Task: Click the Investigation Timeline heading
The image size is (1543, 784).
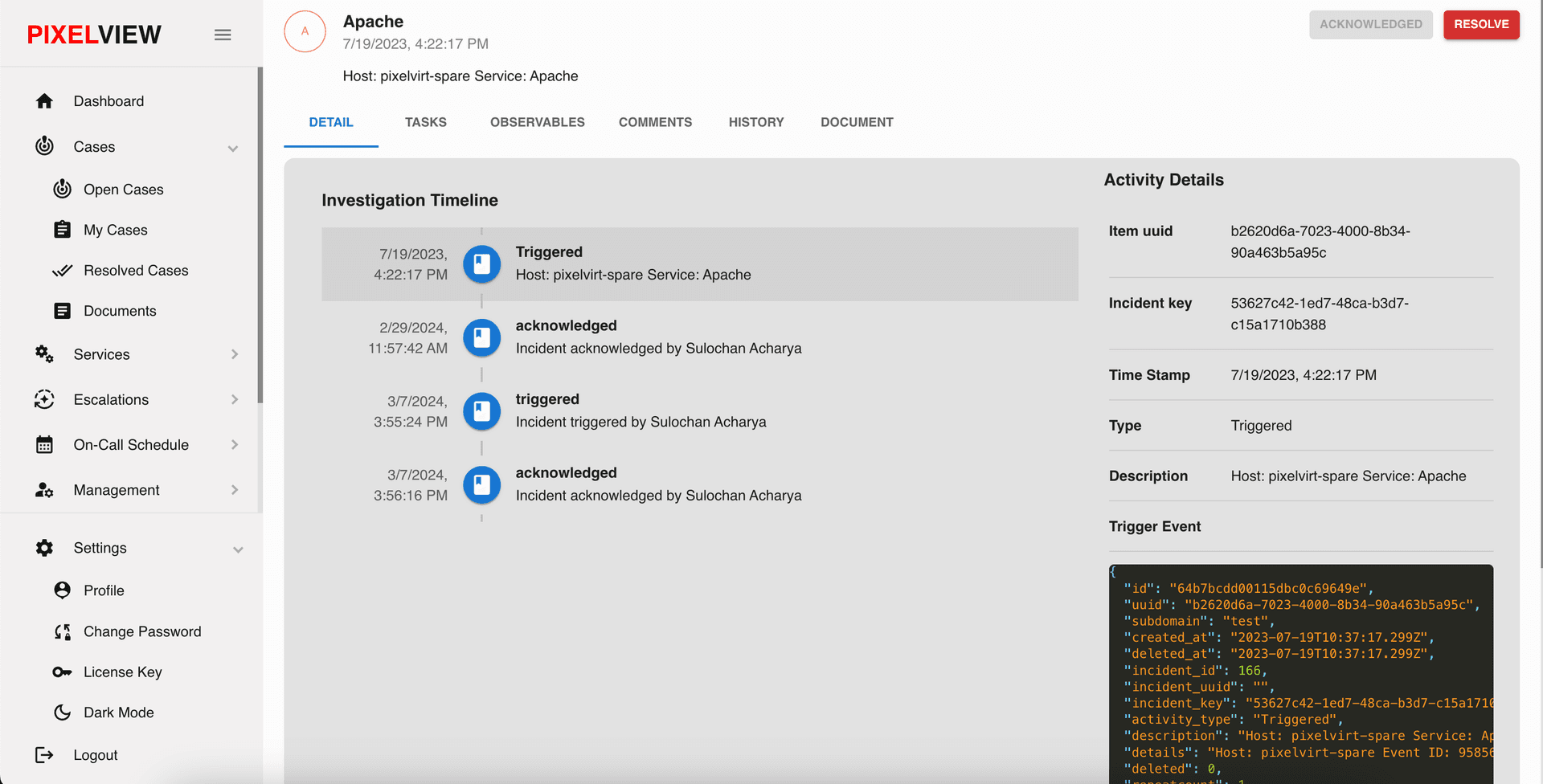Action: 410,200
